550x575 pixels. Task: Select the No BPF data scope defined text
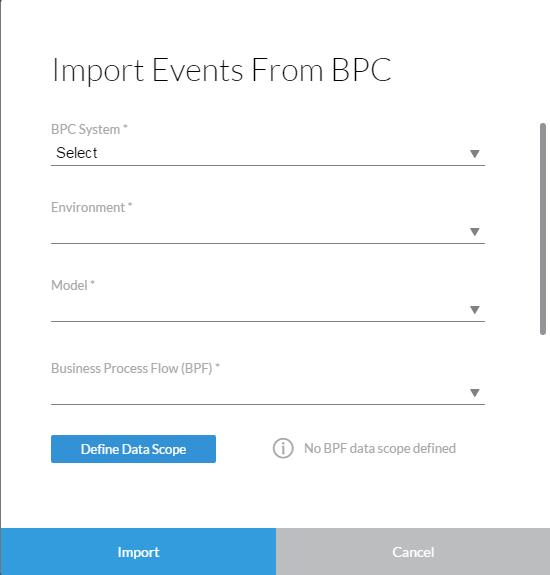380,448
